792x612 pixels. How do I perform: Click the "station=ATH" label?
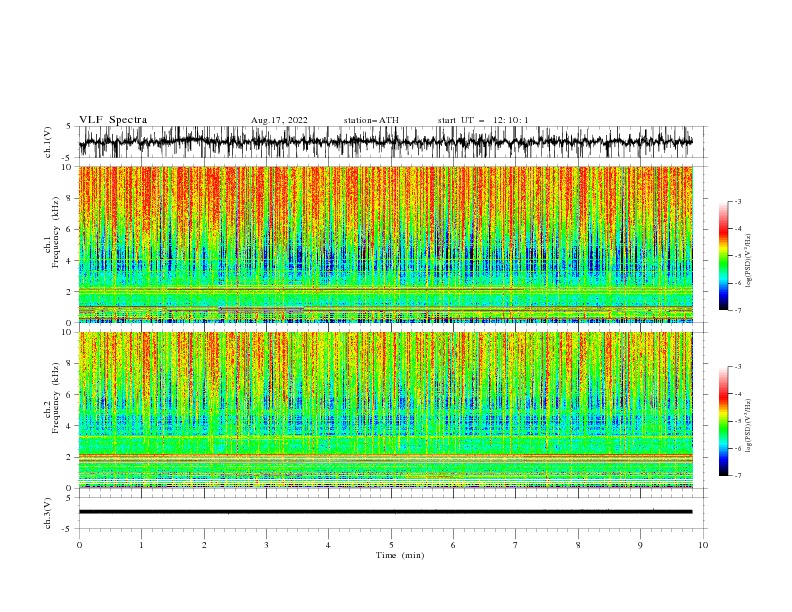371,120
